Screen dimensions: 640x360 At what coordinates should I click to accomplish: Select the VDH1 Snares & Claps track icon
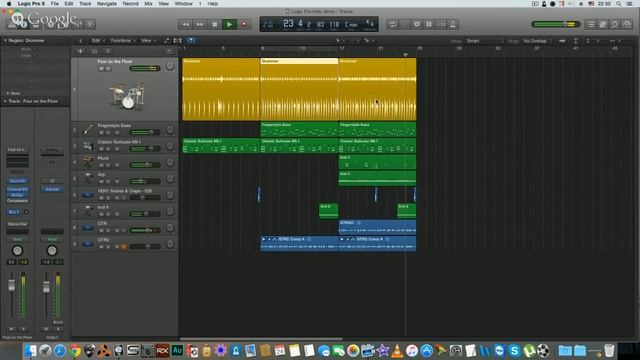coord(87,195)
